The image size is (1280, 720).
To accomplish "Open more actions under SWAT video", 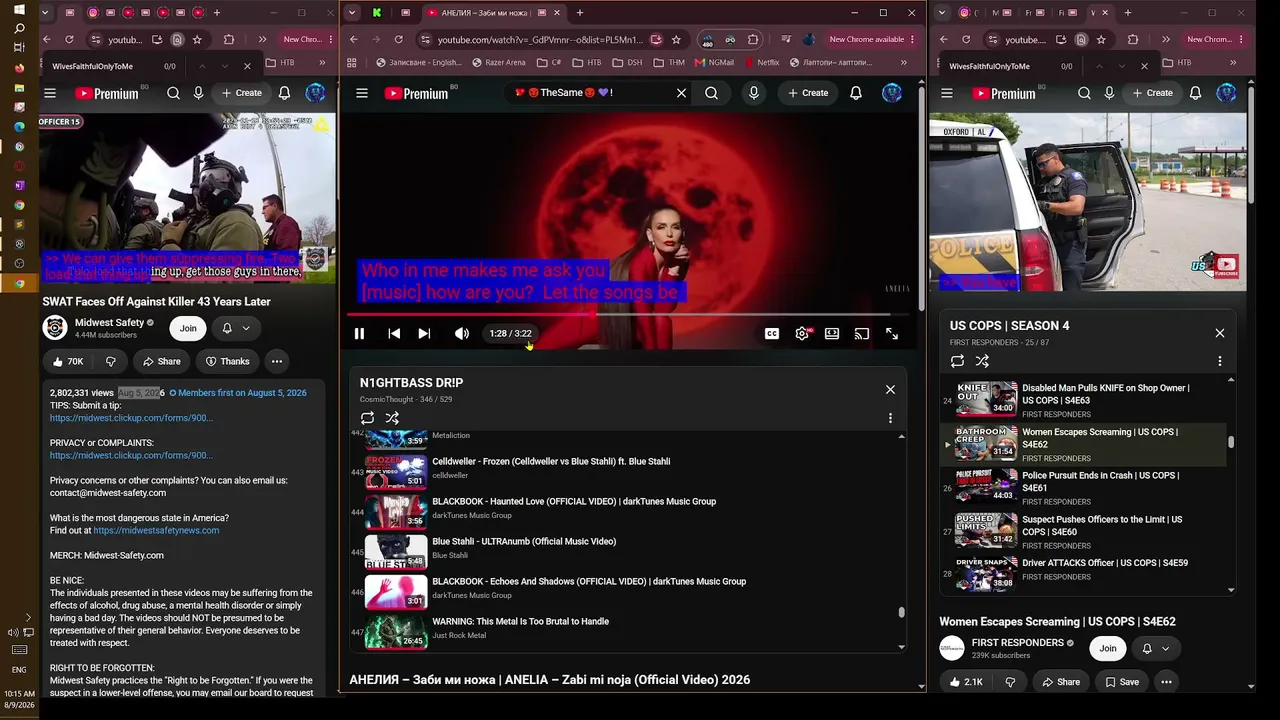I will [277, 361].
